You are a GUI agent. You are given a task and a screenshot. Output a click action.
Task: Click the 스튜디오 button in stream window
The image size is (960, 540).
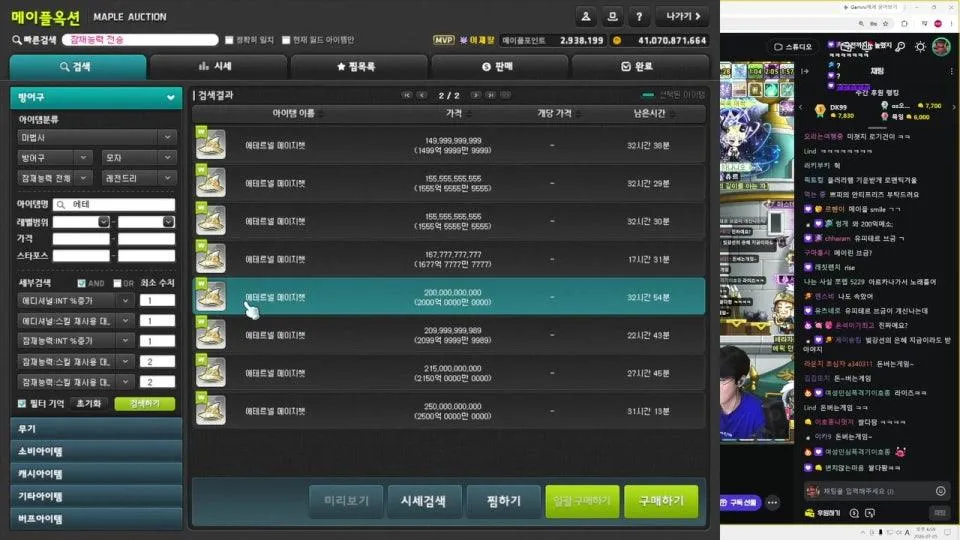tap(793, 47)
